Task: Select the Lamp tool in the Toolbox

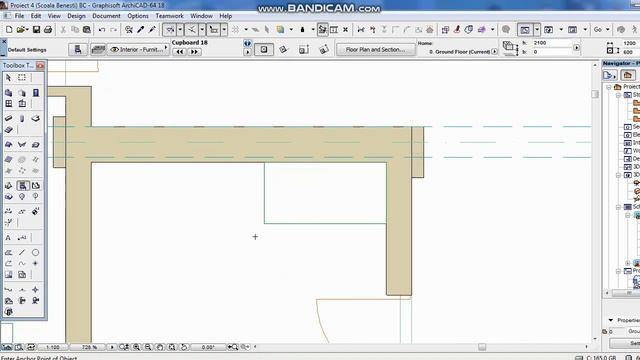Action: pyautogui.click(x=22, y=197)
